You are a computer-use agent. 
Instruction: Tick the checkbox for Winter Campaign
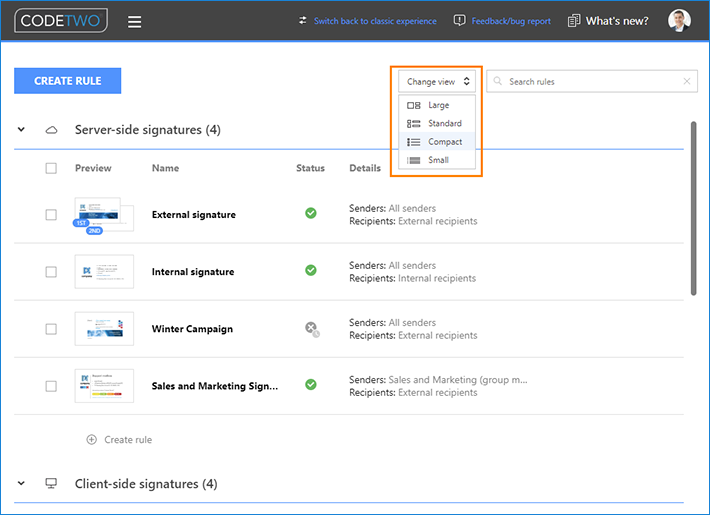[x=51, y=329]
